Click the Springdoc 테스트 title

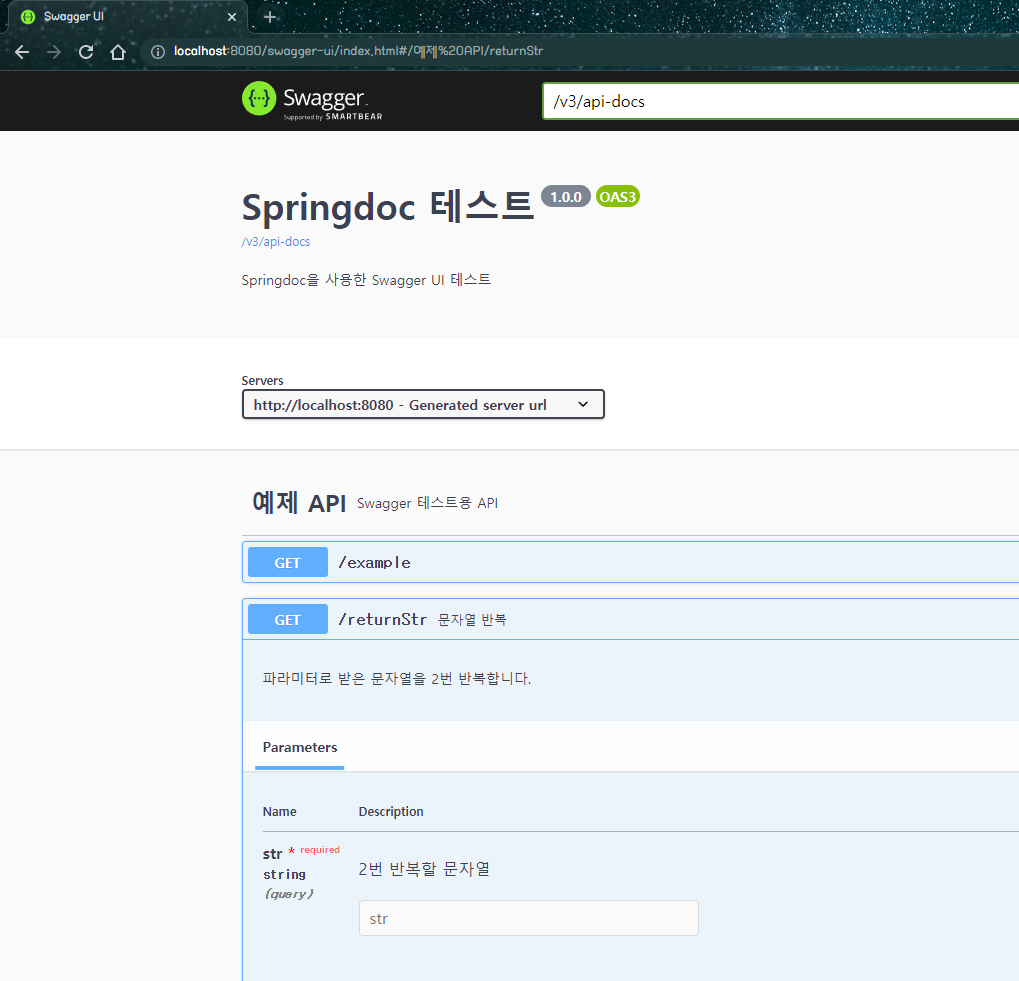click(x=387, y=207)
